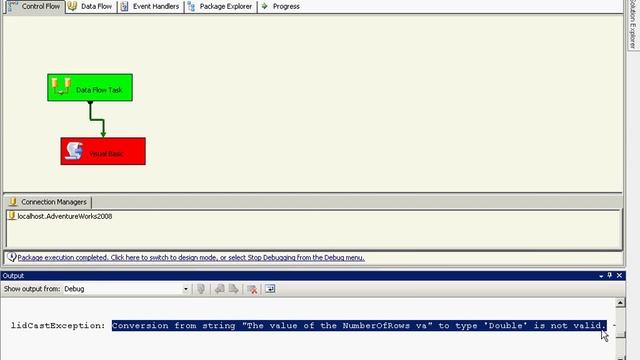Switch to the Package Explorer tab
This screenshot has height=360, width=640.
click(220, 7)
